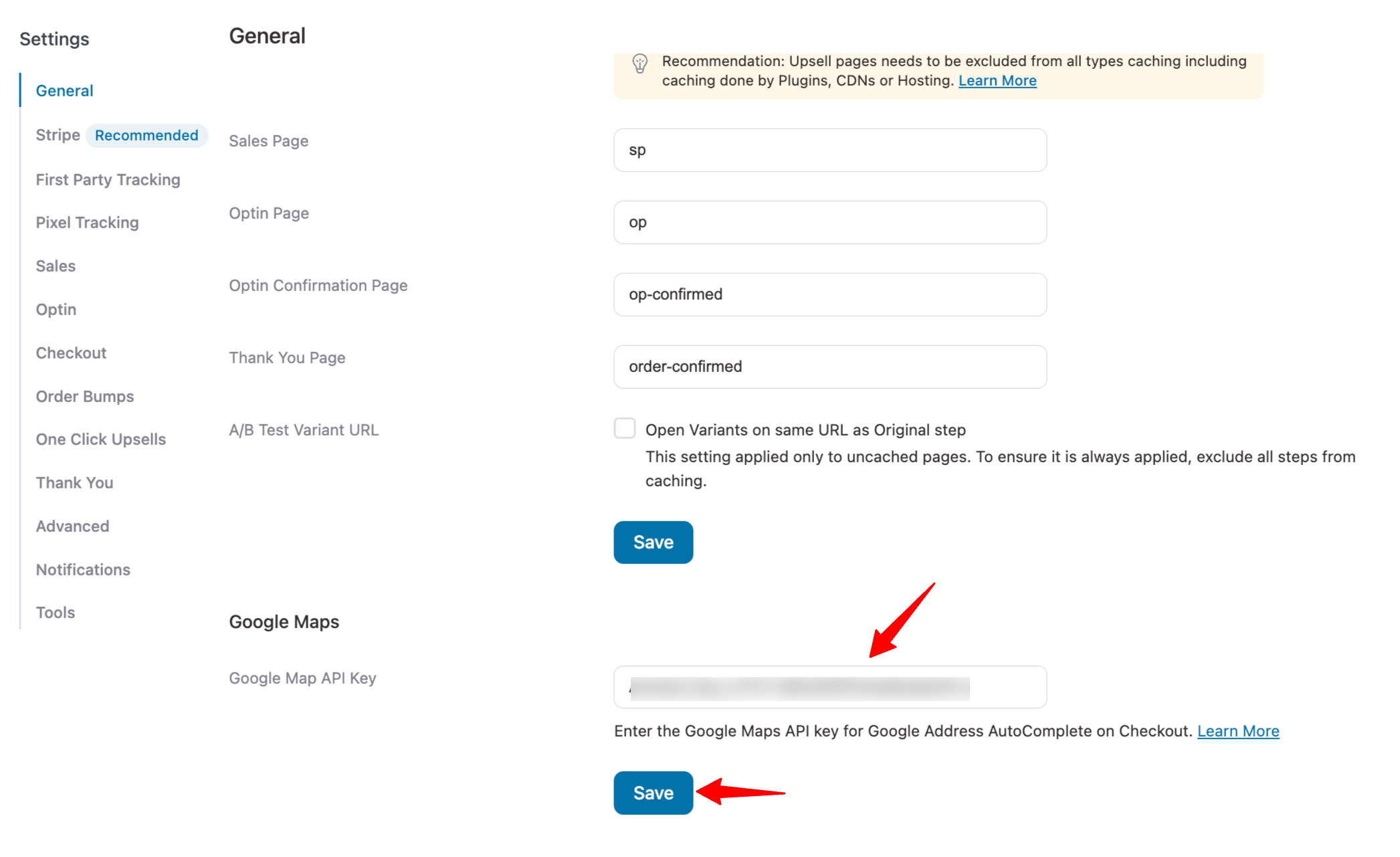The image size is (1400, 857).
Task: Go to Pixel Tracking settings
Action: coord(87,222)
